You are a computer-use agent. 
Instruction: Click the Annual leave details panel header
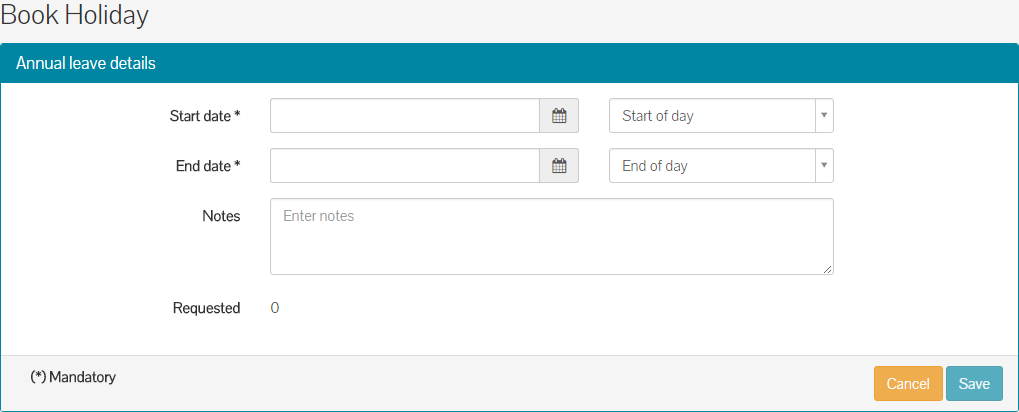(86, 63)
